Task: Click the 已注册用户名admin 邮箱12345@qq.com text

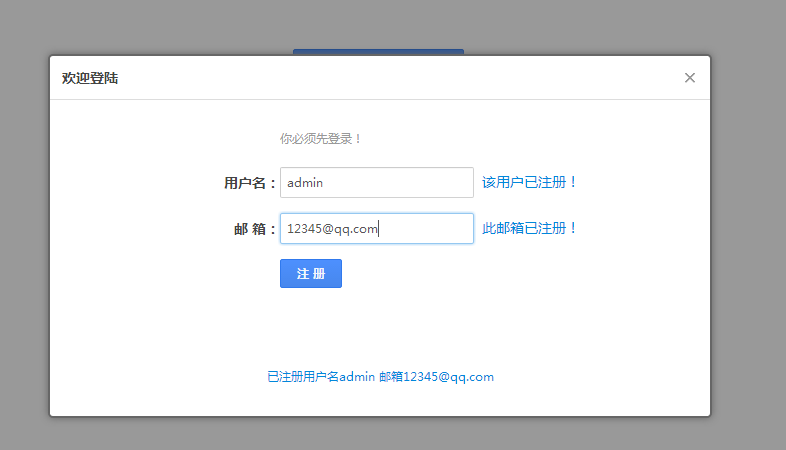Action: 380,377
